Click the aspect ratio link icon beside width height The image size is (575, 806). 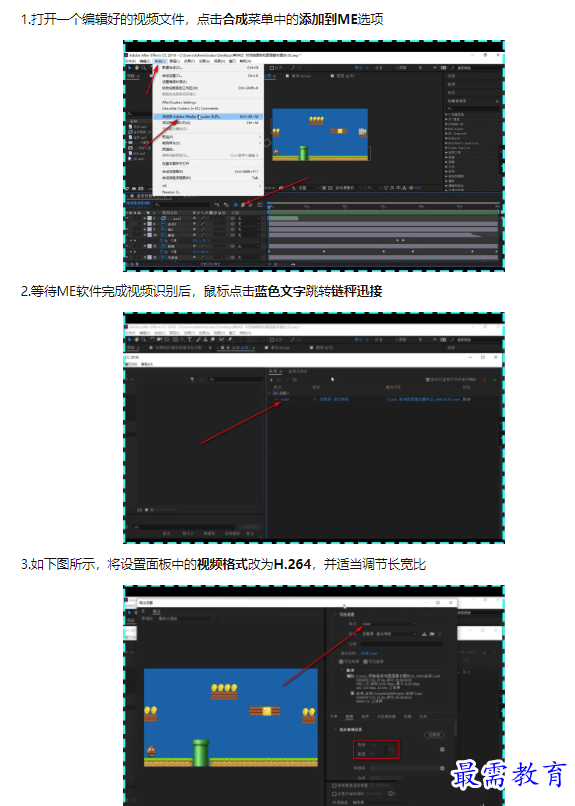coord(385,750)
